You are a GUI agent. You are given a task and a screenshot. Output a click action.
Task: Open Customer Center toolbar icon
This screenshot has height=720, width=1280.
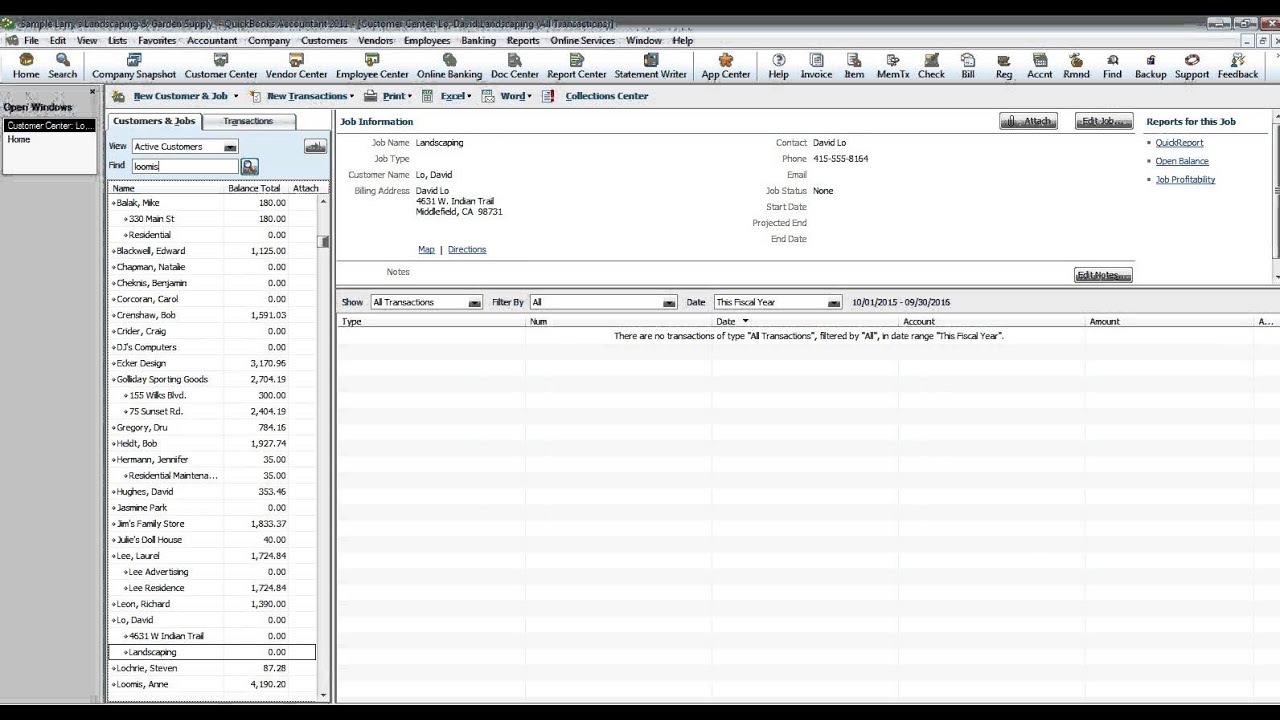point(221,66)
